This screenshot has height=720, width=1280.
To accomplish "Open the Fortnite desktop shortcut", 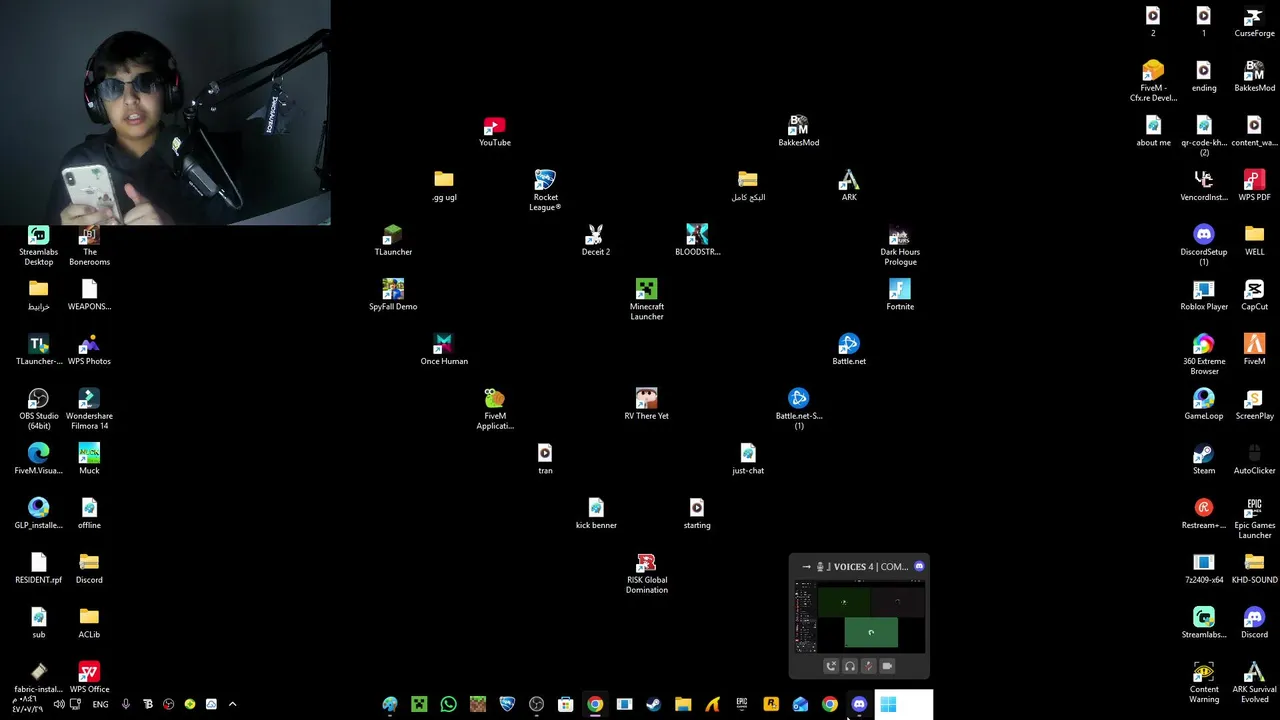I will (x=899, y=295).
